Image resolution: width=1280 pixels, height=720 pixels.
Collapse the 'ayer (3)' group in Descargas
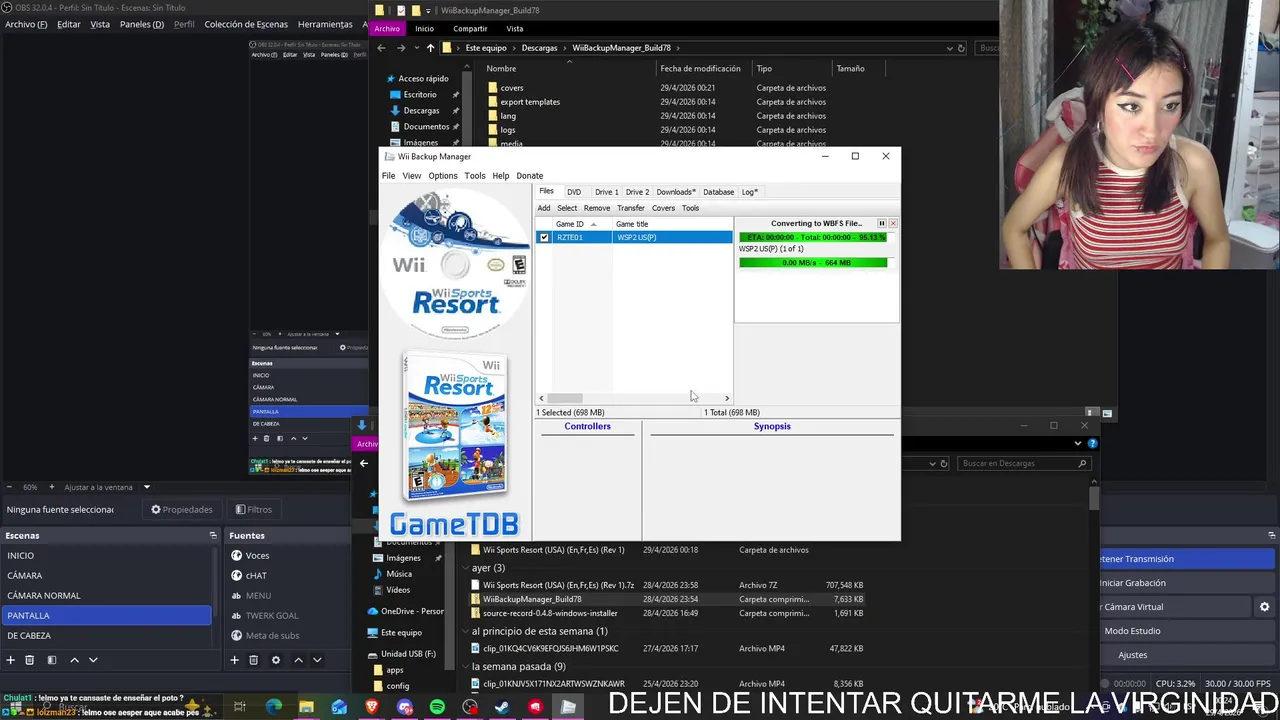[466, 568]
